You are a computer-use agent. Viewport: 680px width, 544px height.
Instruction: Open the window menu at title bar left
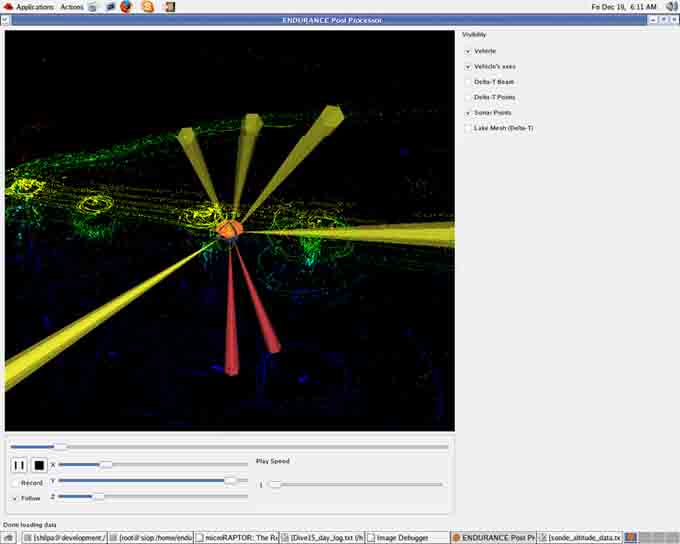[5, 20]
